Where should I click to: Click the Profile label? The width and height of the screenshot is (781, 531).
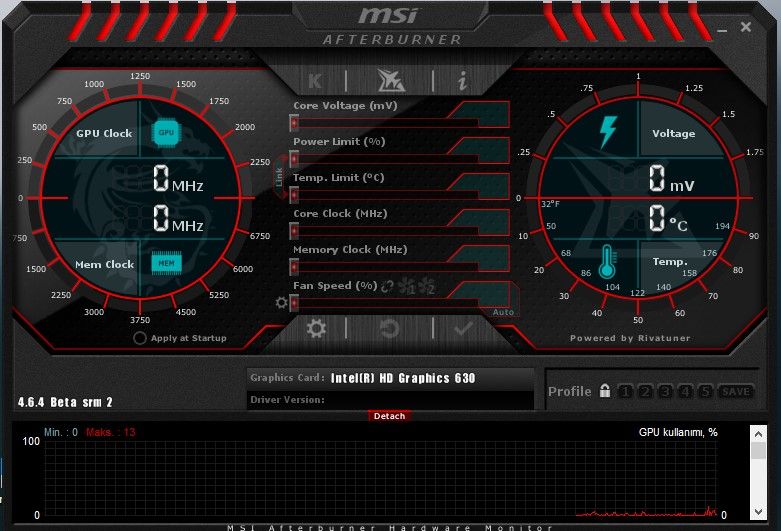569,392
